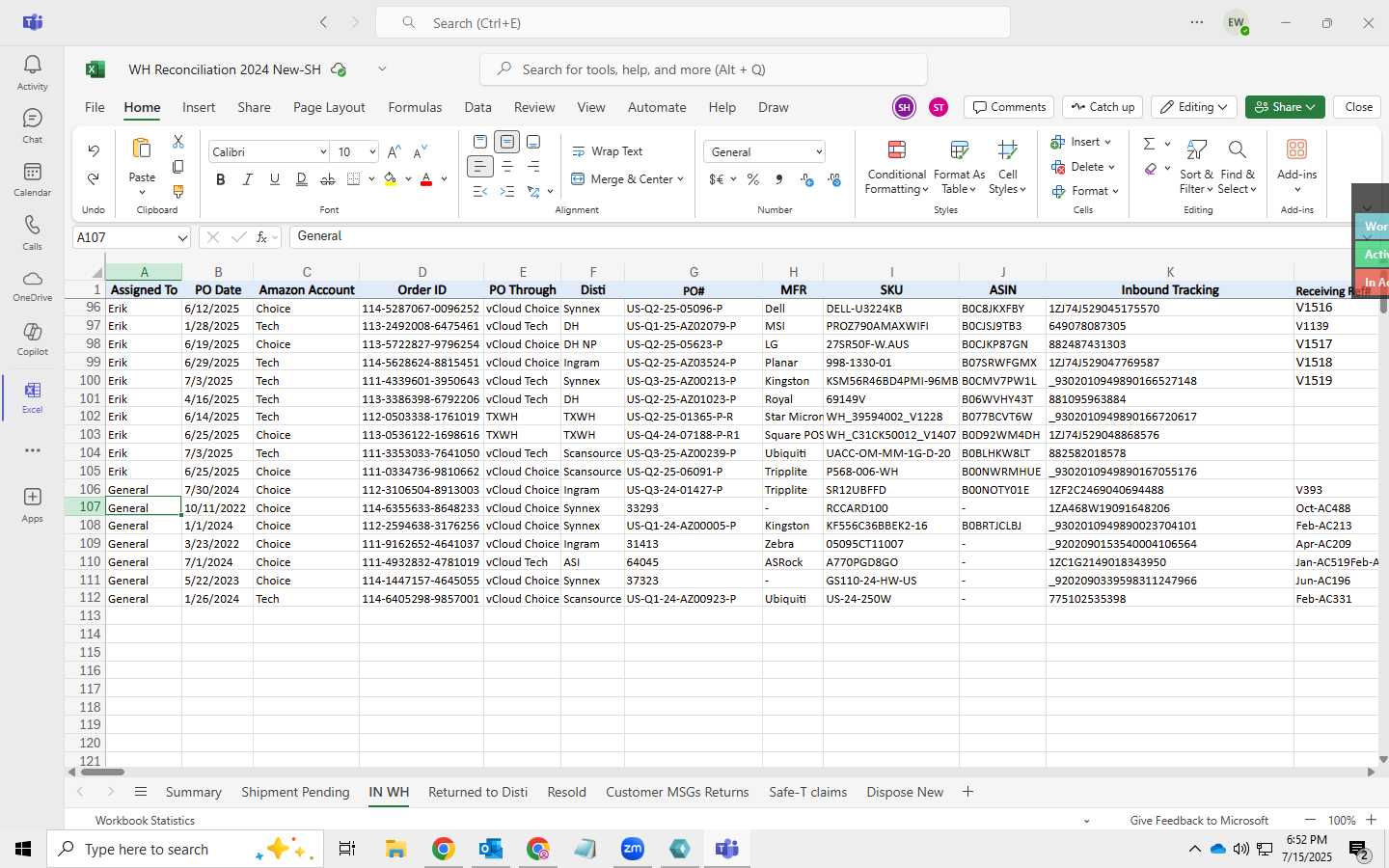
Task: Click the zoom in plus button
Action: 1371,820
